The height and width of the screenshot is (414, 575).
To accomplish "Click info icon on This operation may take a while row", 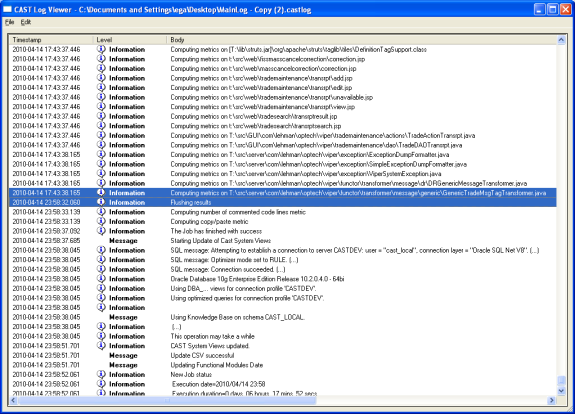I will (101, 336).
